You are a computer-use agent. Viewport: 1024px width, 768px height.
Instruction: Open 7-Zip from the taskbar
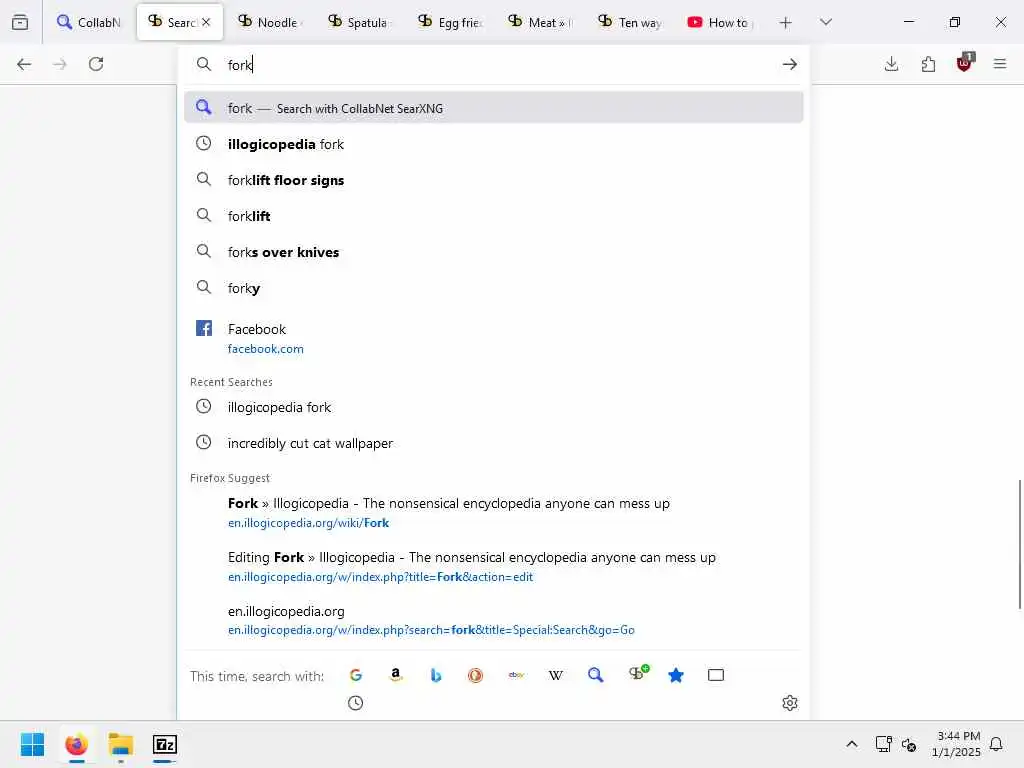(x=165, y=744)
